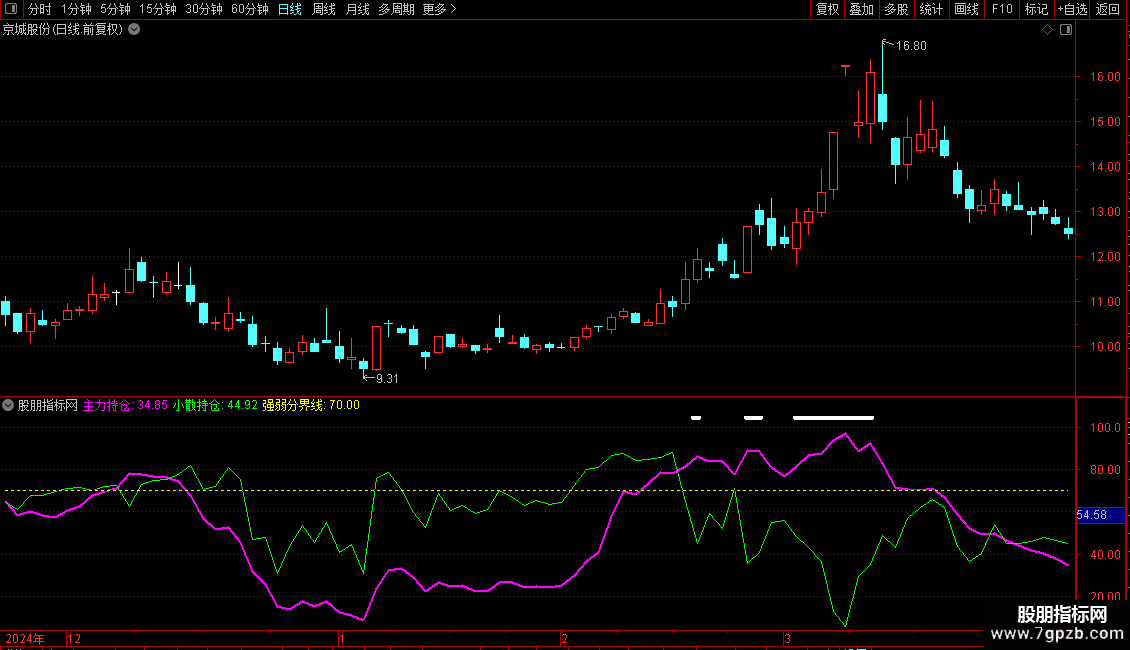The width and height of the screenshot is (1130, 650).
Task: Switch to 月线 monthly chart
Action: 357,9
